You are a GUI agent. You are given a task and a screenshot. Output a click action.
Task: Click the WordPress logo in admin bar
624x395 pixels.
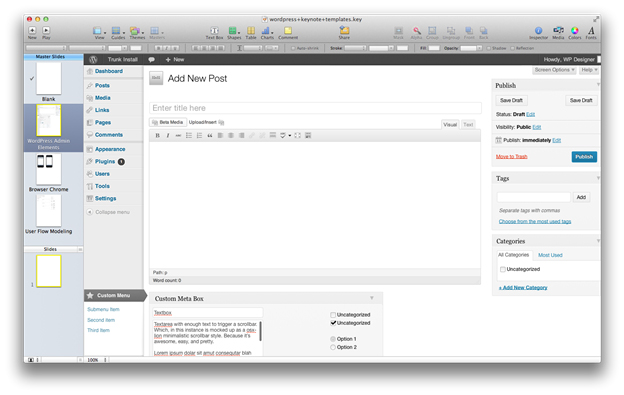click(x=93, y=59)
